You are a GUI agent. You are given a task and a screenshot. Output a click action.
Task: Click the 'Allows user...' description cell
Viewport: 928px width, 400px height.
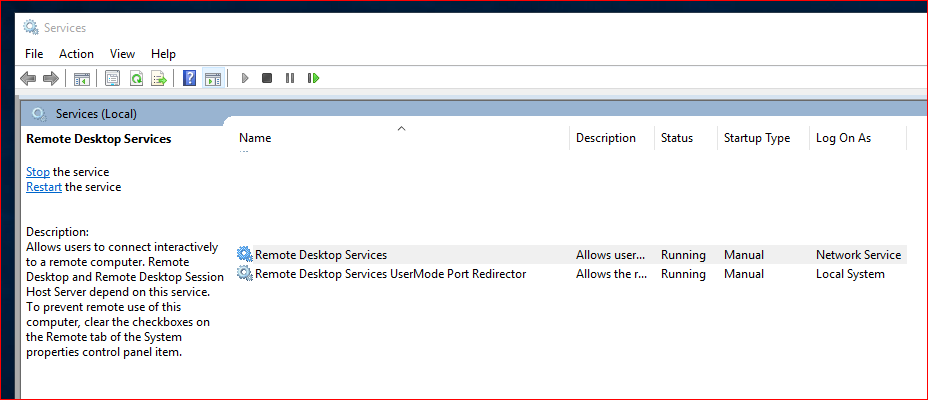(x=611, y=255)
